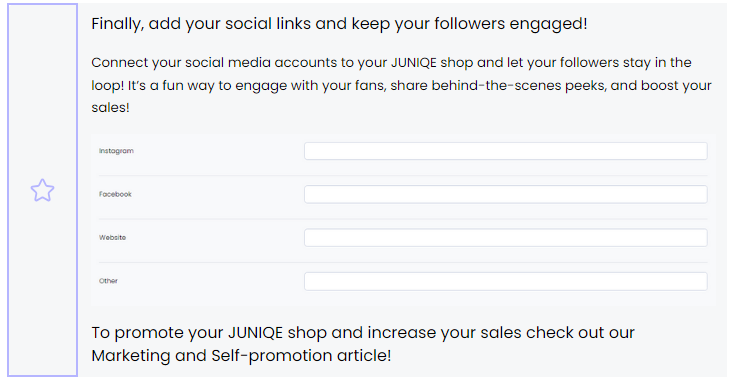Activate the Website URL input field
747x383 pixels.
(x=505, y=238)
